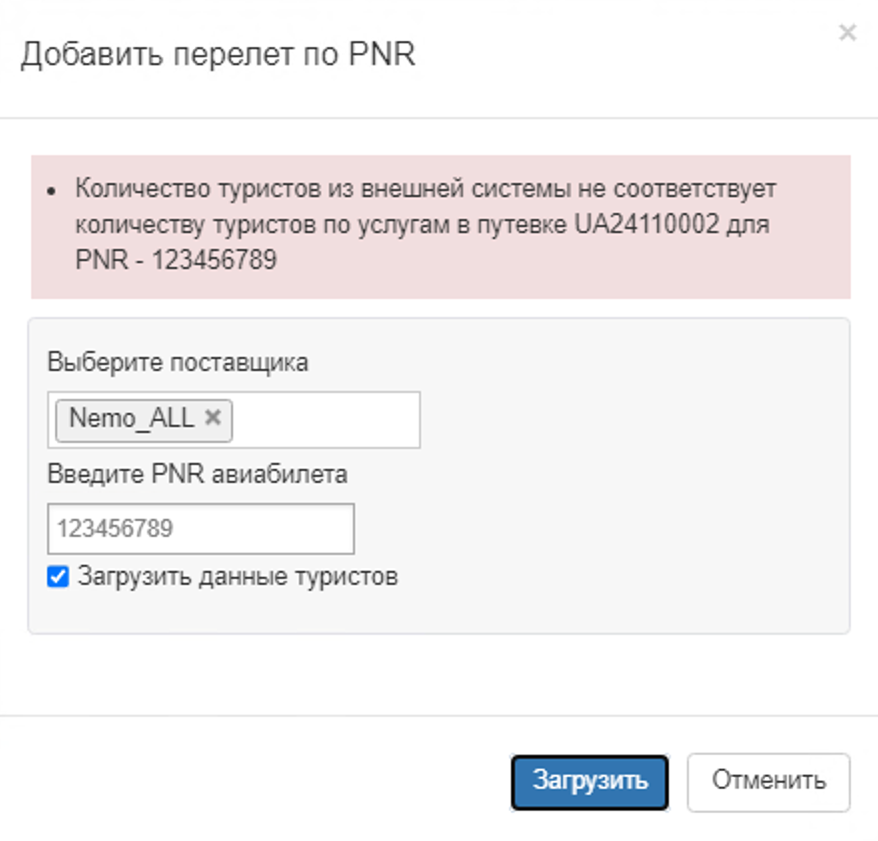This screenshot has width=878, height=841.
Task: Click the Загрузить данные туристов label text
Action: click(x=237, y=577)
